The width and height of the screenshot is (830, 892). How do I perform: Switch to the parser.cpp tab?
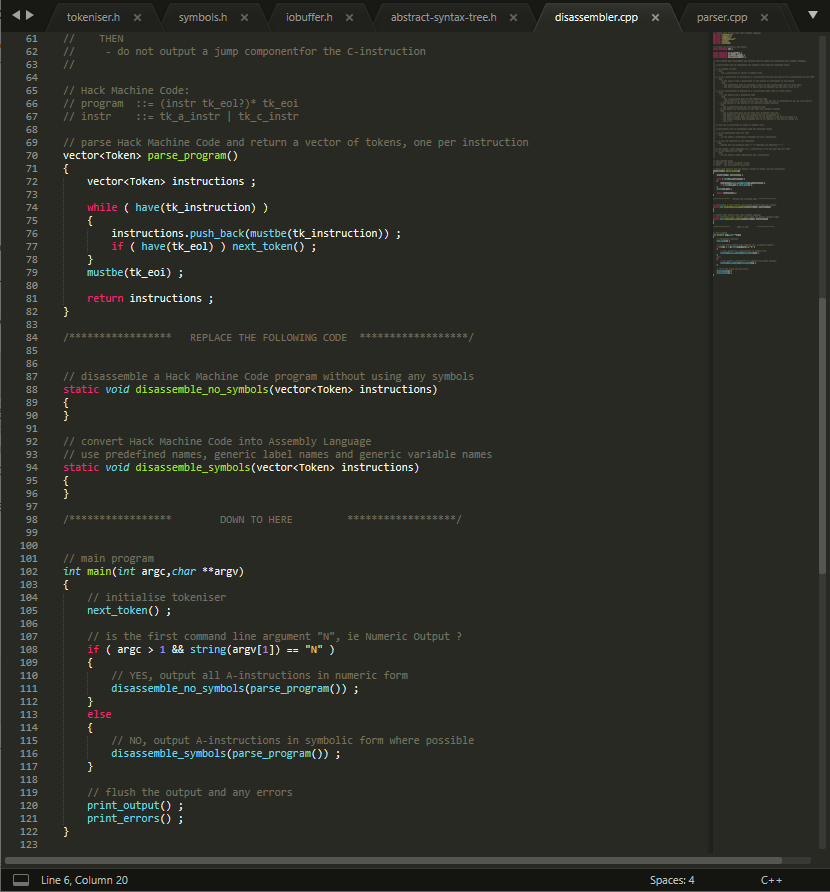pyautogui.click(x=722, y=17)
